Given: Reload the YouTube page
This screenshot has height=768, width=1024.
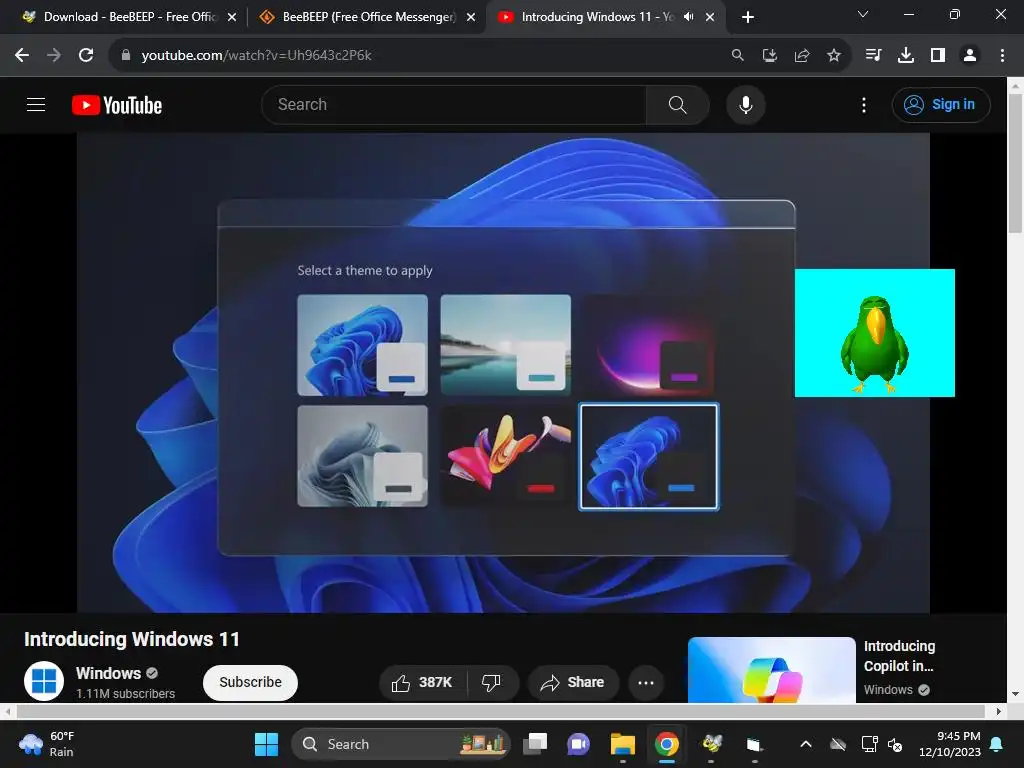Looking at the screenshot, I should [86, 56].
